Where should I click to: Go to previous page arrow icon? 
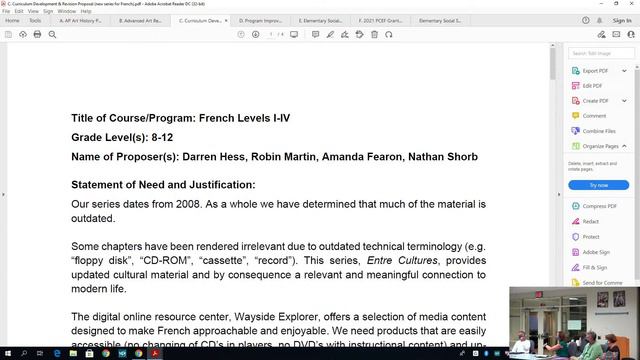241,35
